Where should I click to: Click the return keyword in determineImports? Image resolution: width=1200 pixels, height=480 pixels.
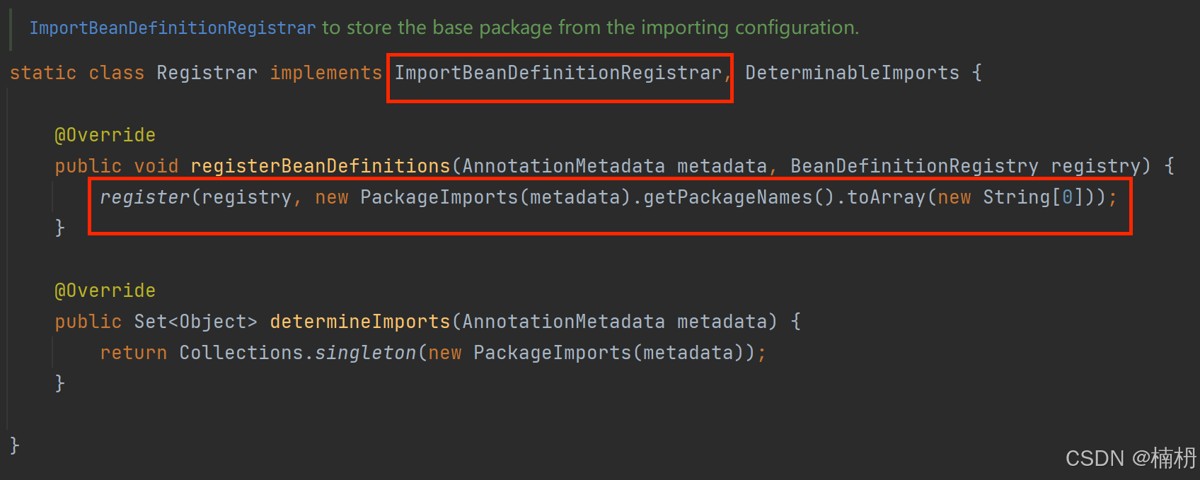[133, 353]
